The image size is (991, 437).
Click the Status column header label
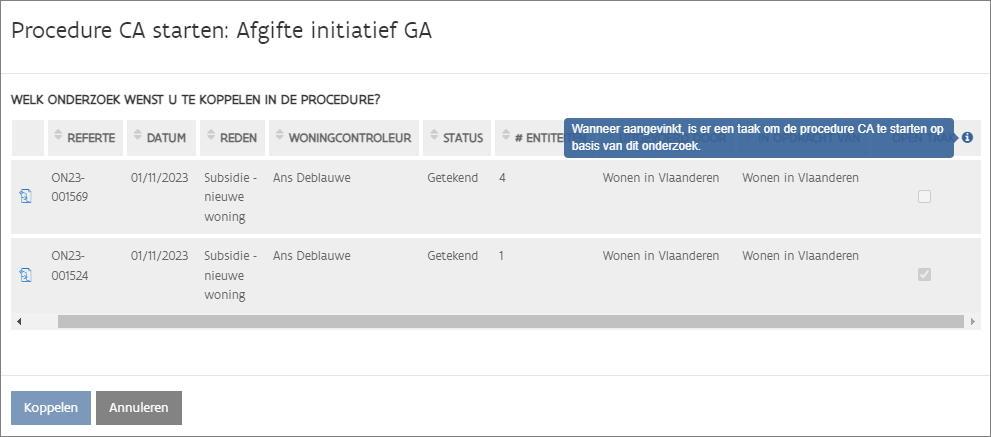point(464,138)
